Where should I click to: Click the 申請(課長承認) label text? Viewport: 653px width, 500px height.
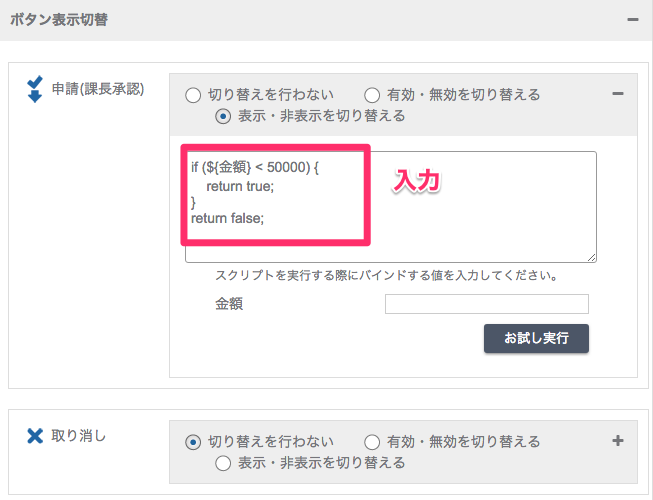click(98, 89)
